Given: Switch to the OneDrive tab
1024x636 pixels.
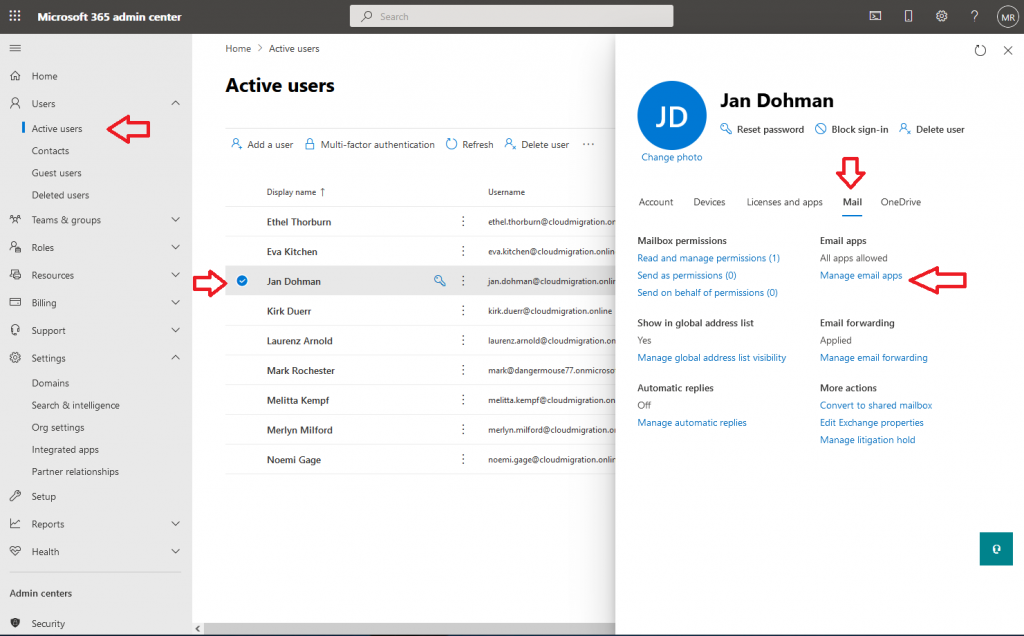Looking at the screenshot, I should click(901, 202).
